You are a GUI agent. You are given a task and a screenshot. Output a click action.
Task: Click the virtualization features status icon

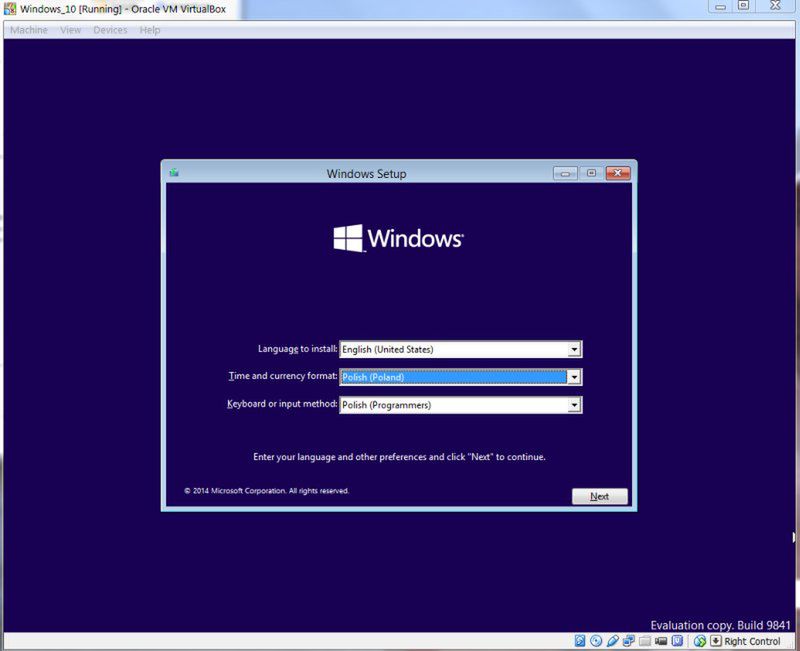click(x=678, y=641)
